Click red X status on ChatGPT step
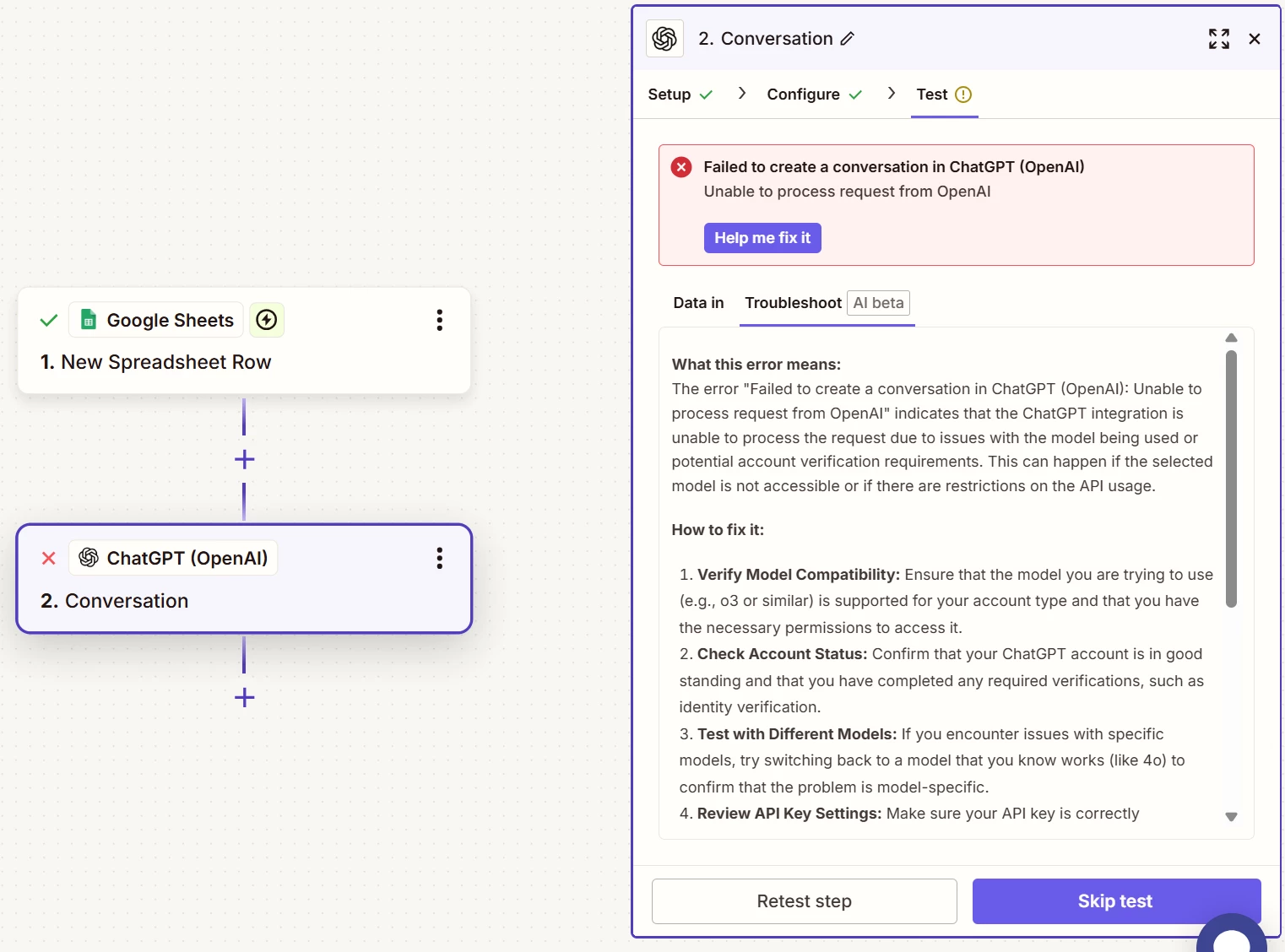The width and height of the screenshot is (1285, 952). pos(49,558)
